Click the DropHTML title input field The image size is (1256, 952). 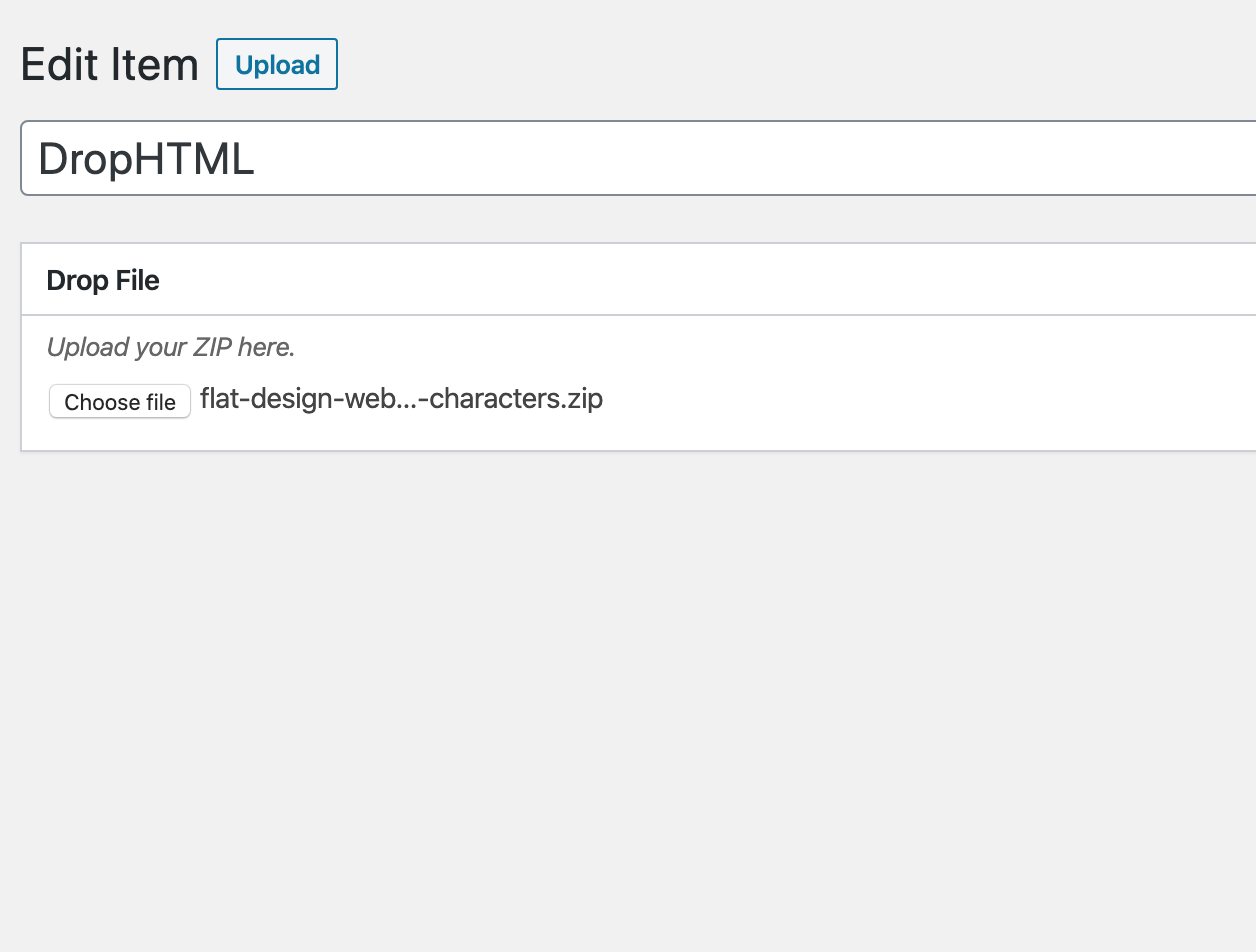[400, 157]
